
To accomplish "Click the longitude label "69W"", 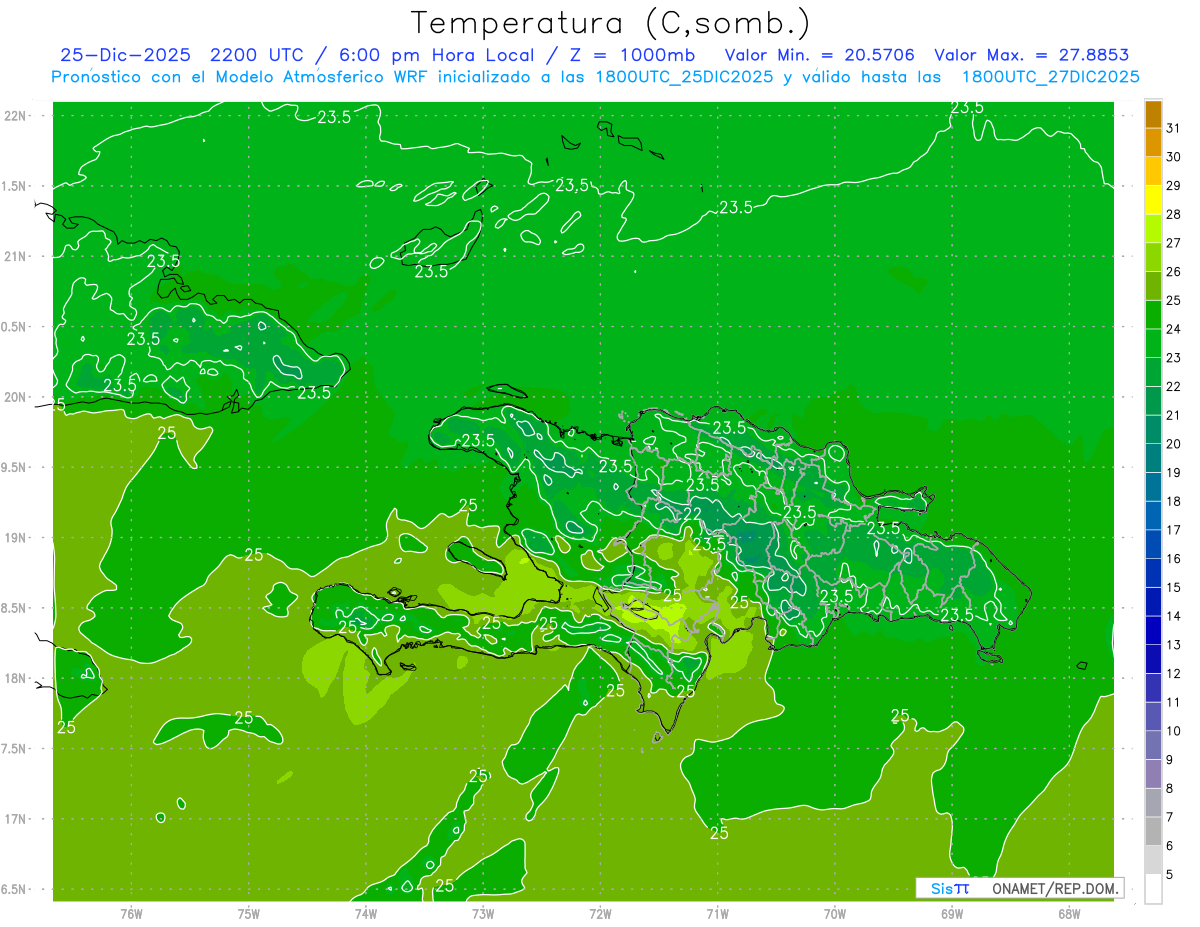I will coord(952,913).
